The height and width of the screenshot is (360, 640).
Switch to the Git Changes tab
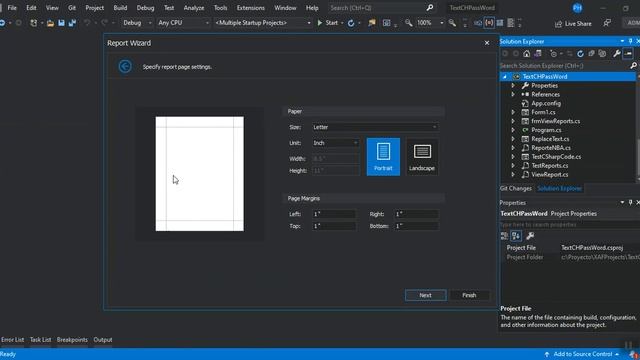[x=516, y=188]
